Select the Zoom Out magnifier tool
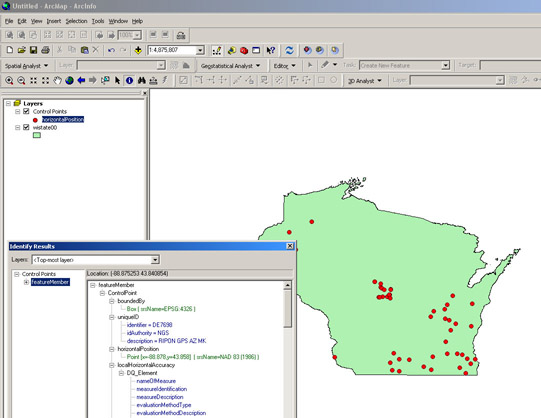 coord(21,80)
